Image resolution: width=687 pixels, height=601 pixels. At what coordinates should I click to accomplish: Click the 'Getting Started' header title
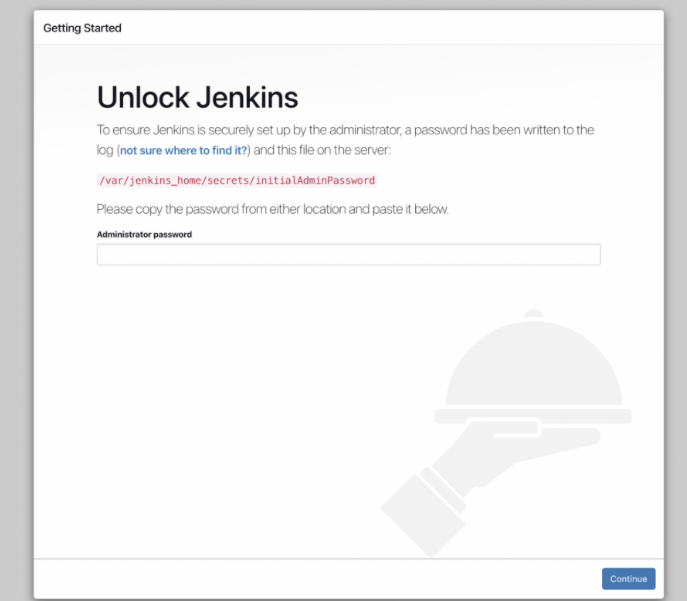click(82, 28)
